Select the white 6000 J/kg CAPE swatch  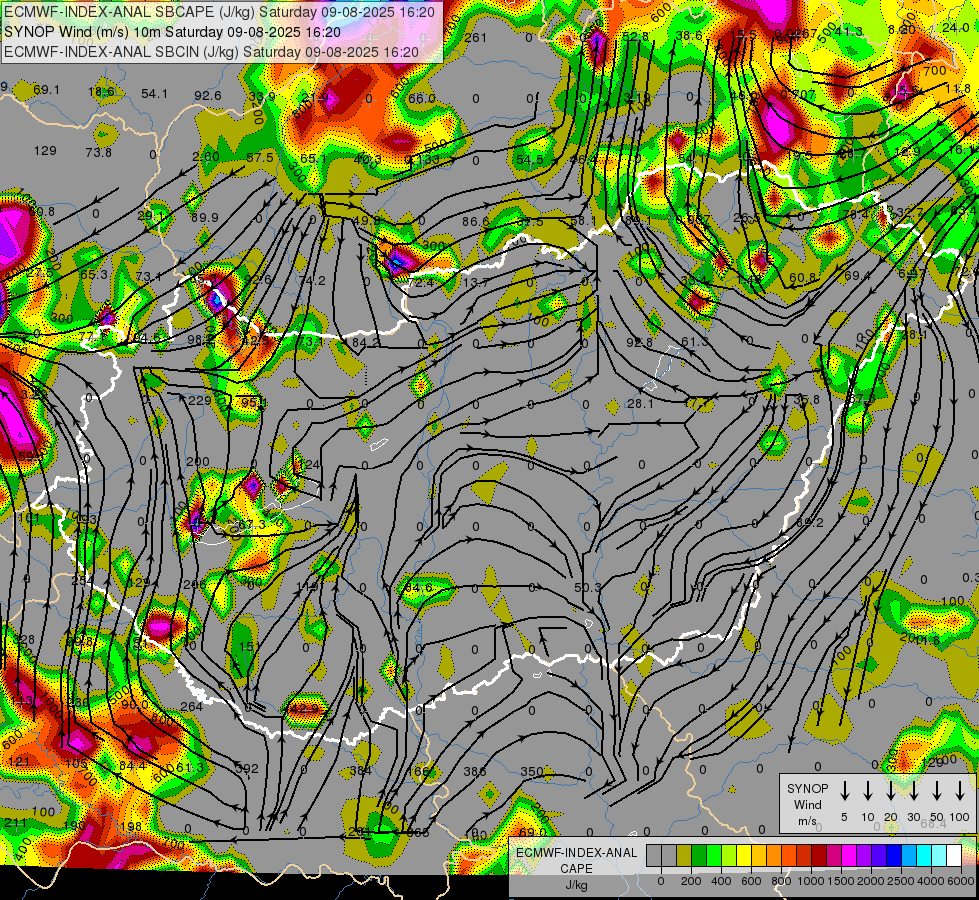[955, 855]
